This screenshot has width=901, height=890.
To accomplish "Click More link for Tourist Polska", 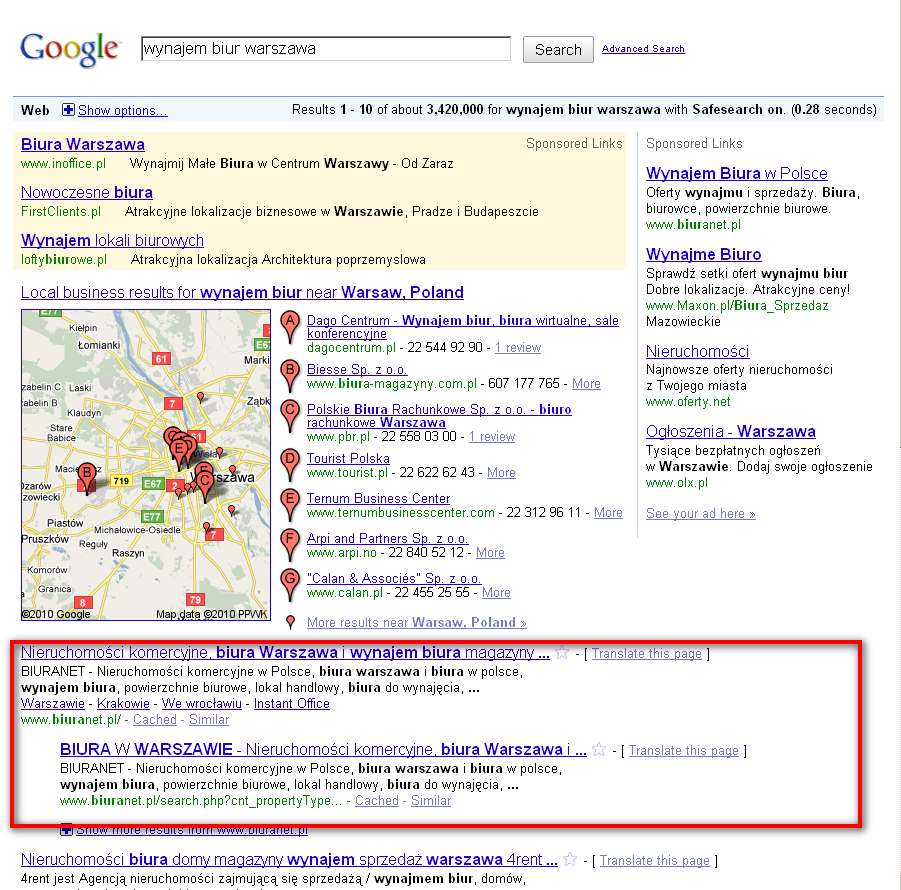I will [x=501, y=473].
